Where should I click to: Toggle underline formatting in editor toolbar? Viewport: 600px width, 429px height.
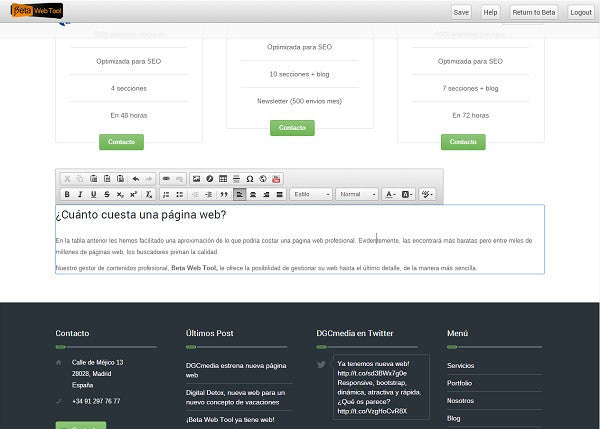click(x=93, y=194)
